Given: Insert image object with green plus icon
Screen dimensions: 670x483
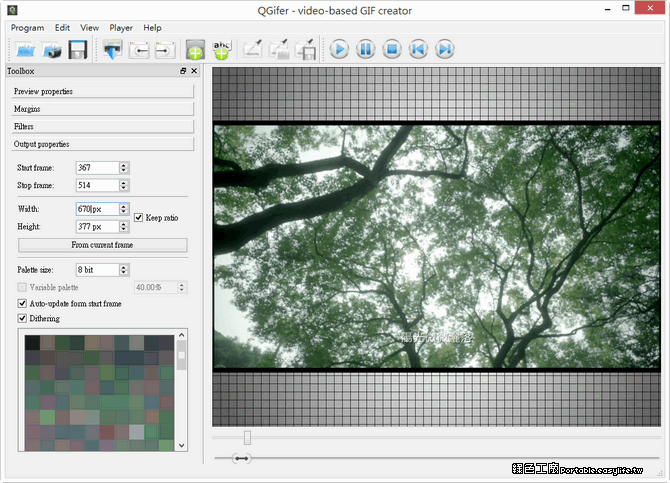Looking at the screenshot, I should pos(195,50).
